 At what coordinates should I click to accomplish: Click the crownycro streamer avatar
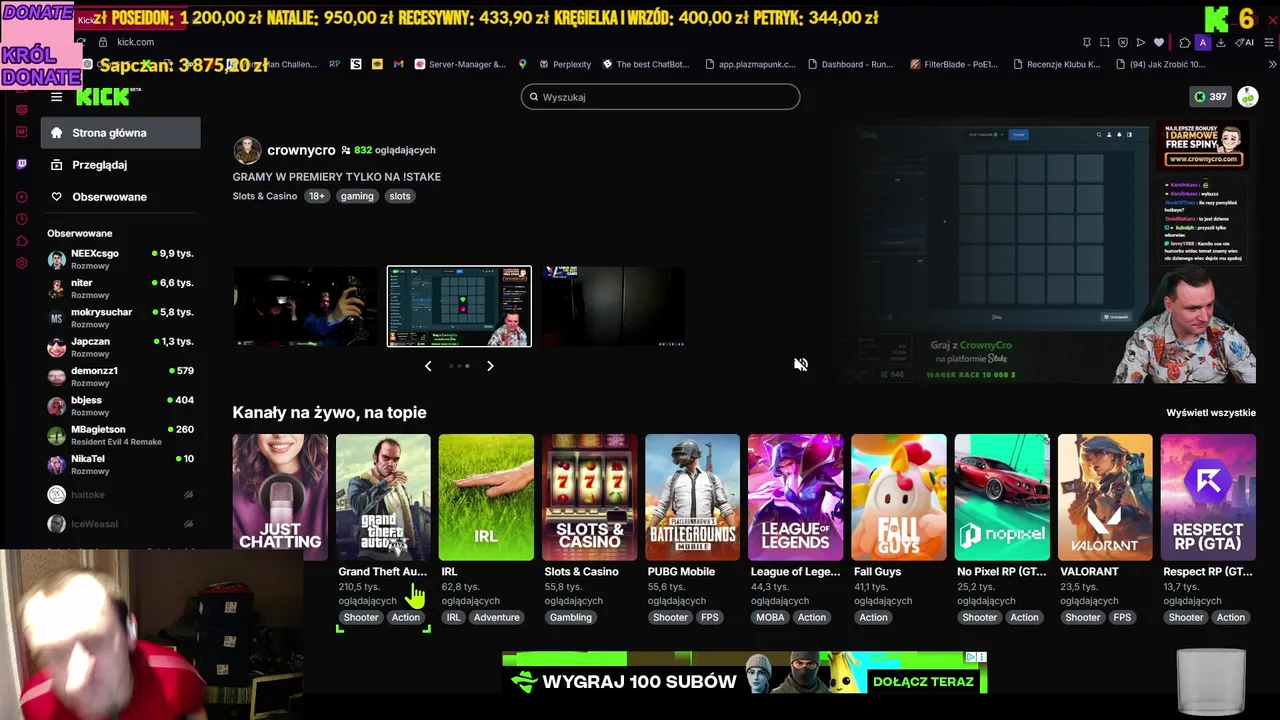coord(247,150)
